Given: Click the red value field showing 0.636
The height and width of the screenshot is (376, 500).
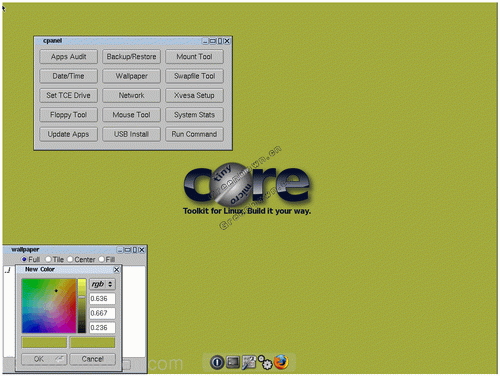Looking at the screenshot, I should [x=102, y=299].
